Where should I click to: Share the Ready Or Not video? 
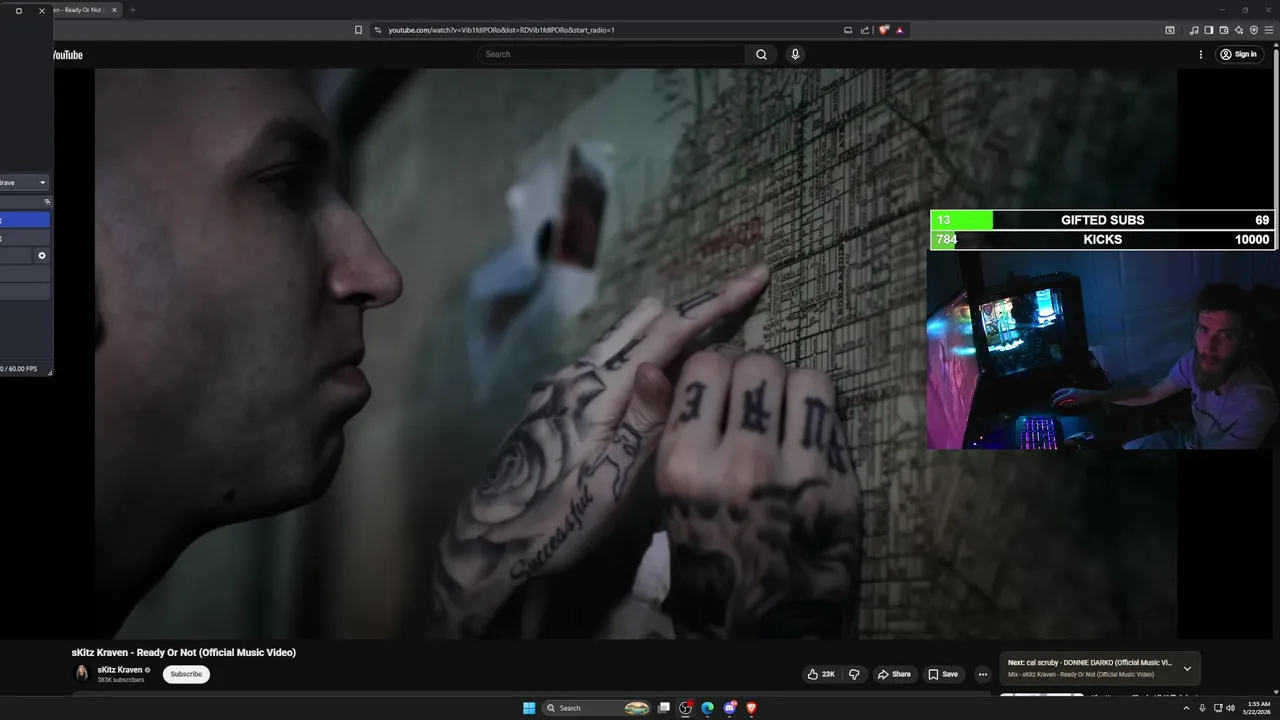coord(894,674)
